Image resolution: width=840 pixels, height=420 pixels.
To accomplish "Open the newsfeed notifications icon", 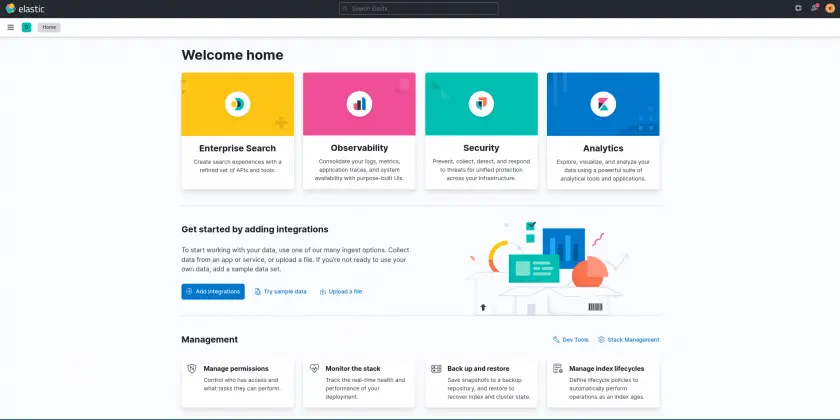I will coord(814,8).
